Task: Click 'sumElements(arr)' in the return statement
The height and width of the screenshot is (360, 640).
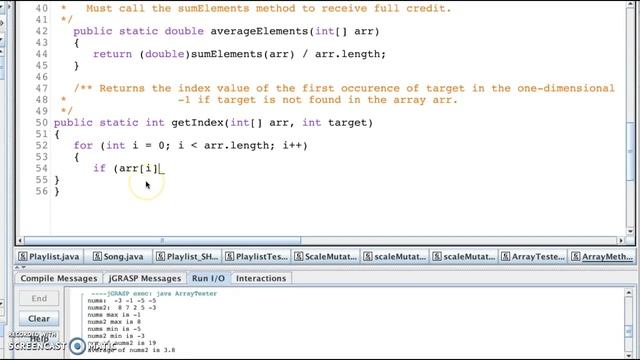Action: coord(242,54)
